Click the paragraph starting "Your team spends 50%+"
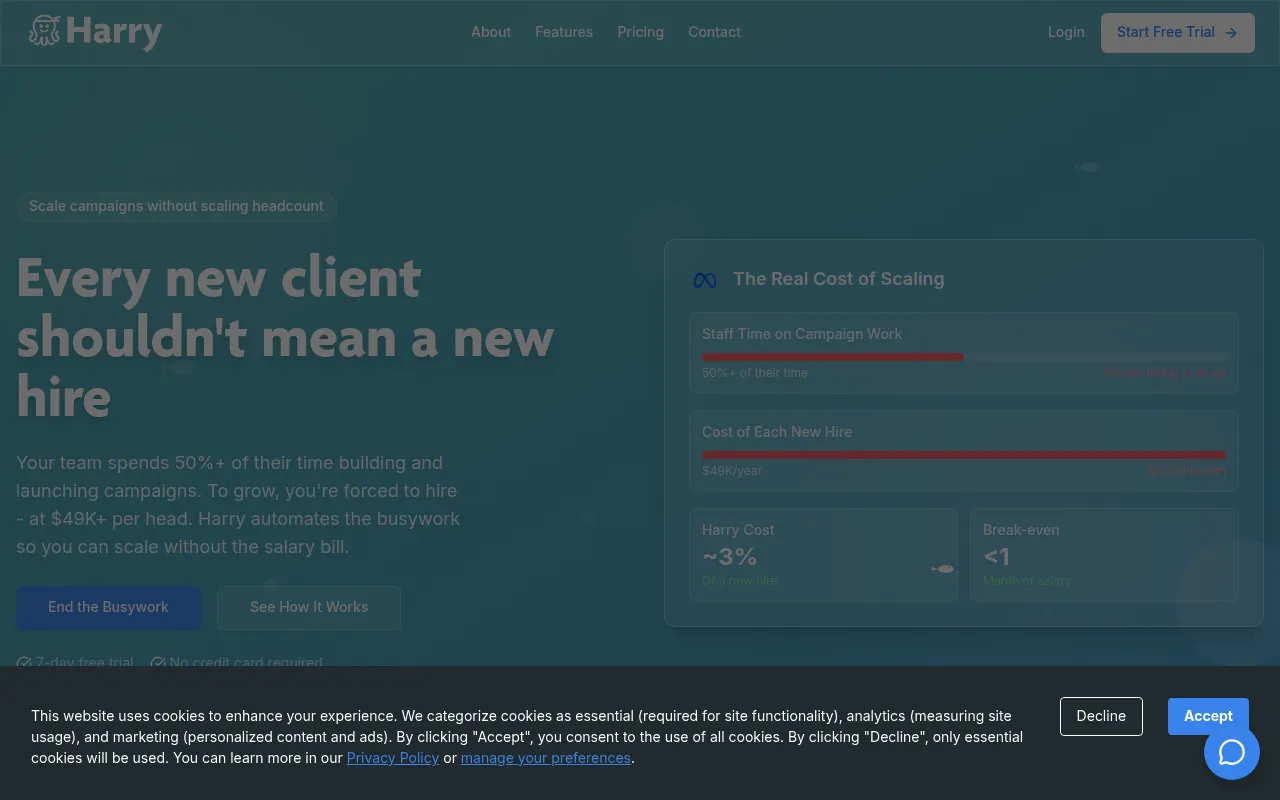Screen dimensions: 1280x800 (x=238, y=505)
